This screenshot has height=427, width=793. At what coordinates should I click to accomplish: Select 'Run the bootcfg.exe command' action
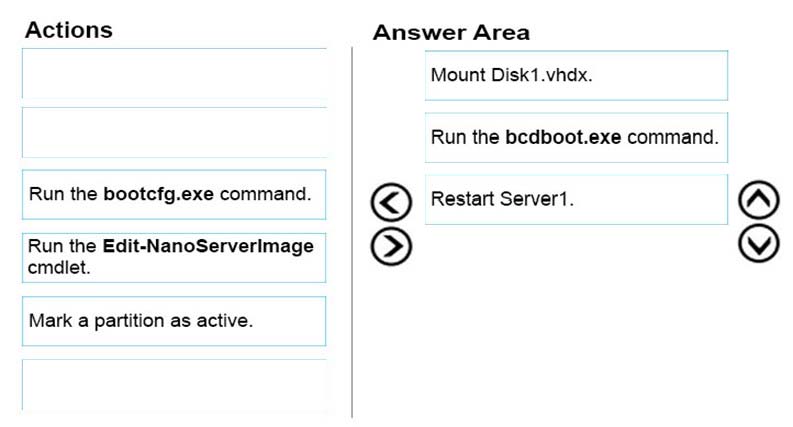click(174, 195)
